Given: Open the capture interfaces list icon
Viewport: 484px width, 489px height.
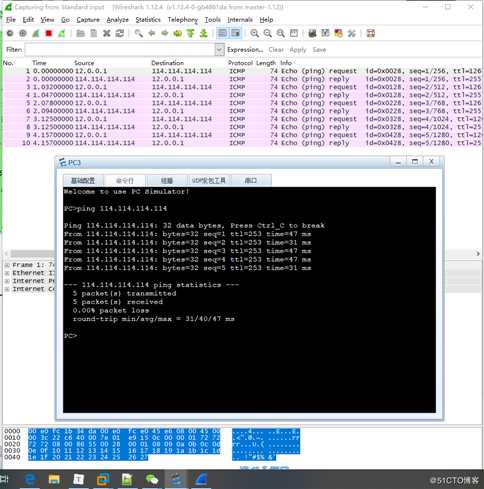Looking at the screenshot, I should click(x=10, y=33).
